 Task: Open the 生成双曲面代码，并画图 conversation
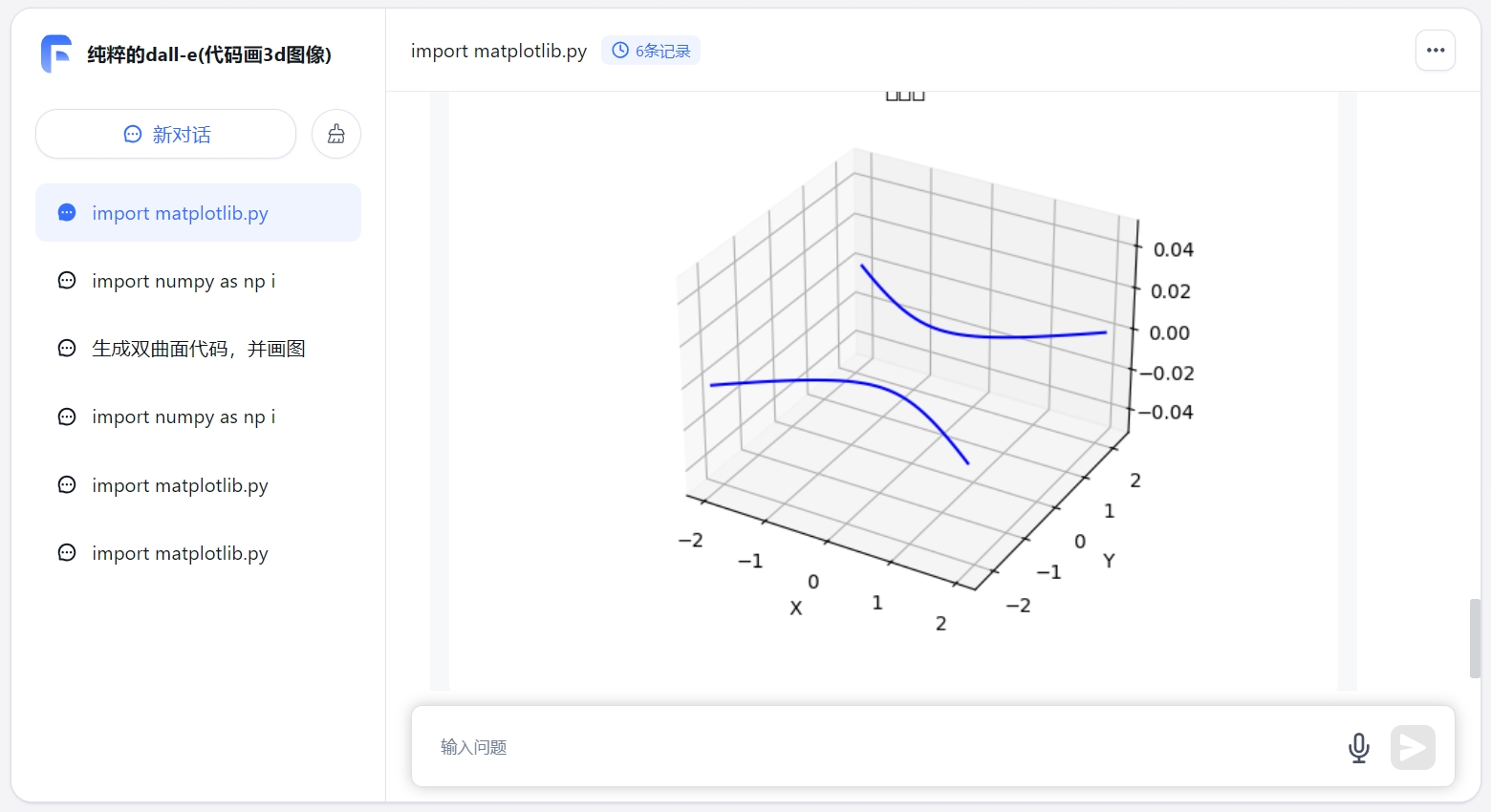[x=198, y=349]
